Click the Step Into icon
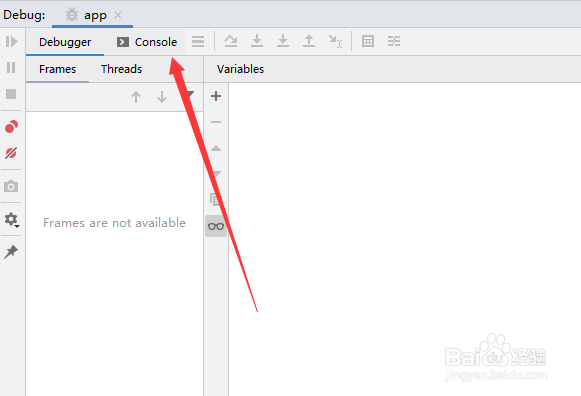This screenshot has height=396, width=581. [257, 41]
